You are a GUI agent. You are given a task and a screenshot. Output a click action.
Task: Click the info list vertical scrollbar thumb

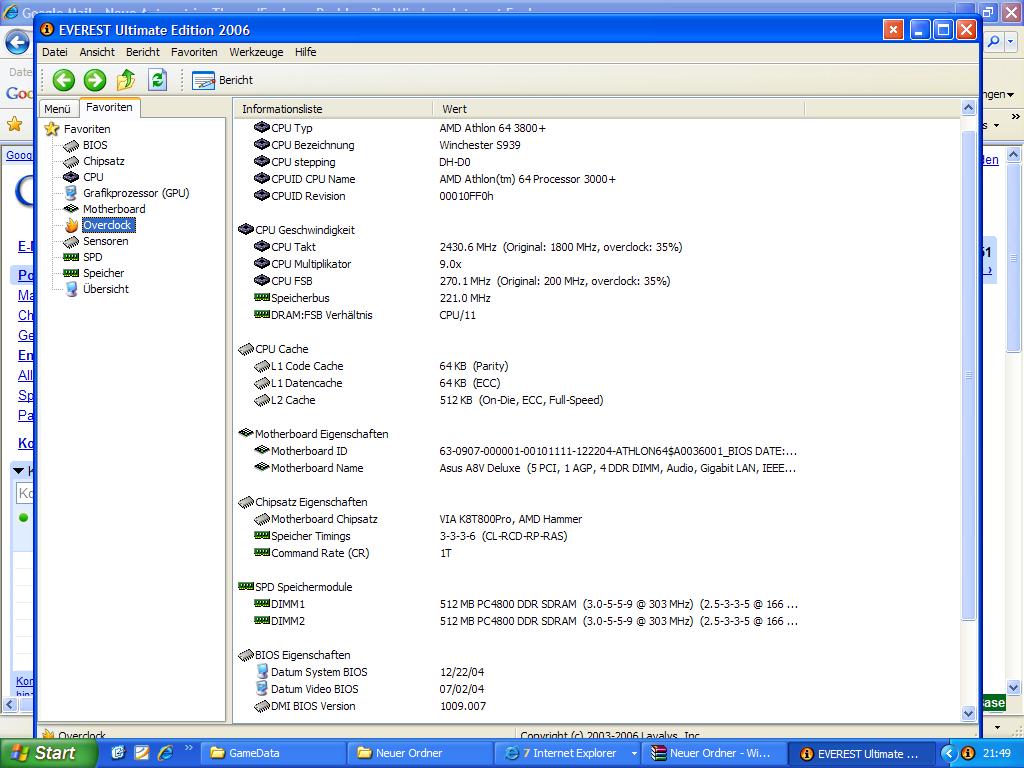[x=968, y=376]
